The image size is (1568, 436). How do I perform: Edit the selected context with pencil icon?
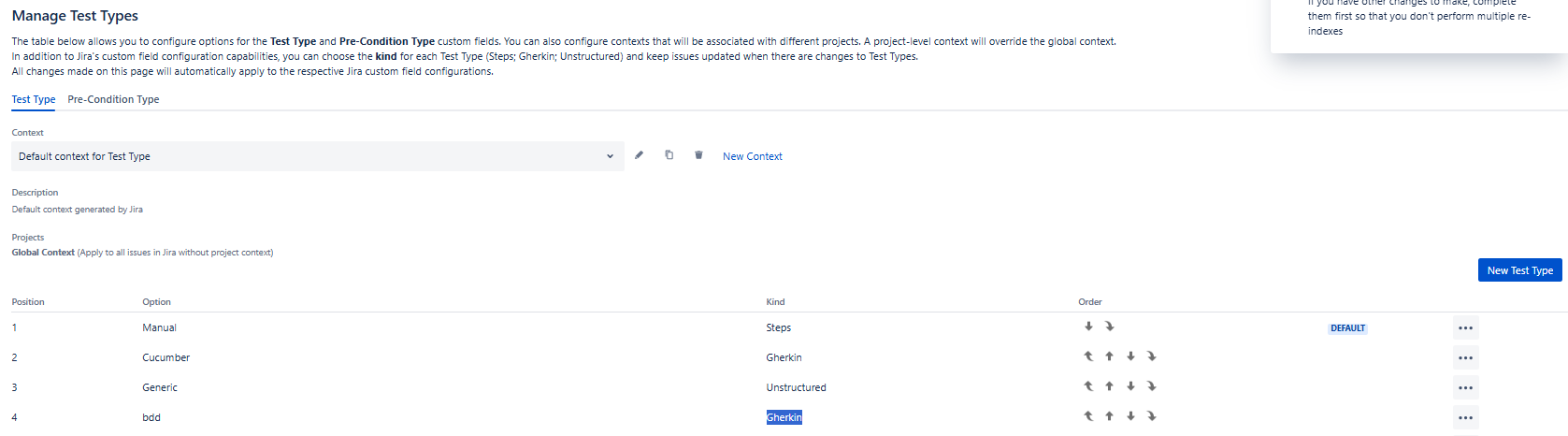(640, 155)
